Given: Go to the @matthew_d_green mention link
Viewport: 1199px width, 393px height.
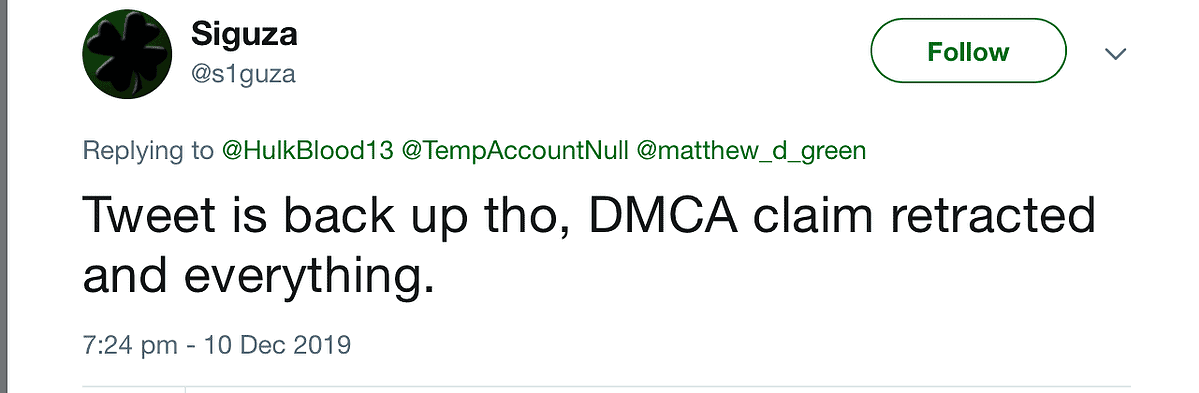Looking at the screenshot, I should click(751, 151).
